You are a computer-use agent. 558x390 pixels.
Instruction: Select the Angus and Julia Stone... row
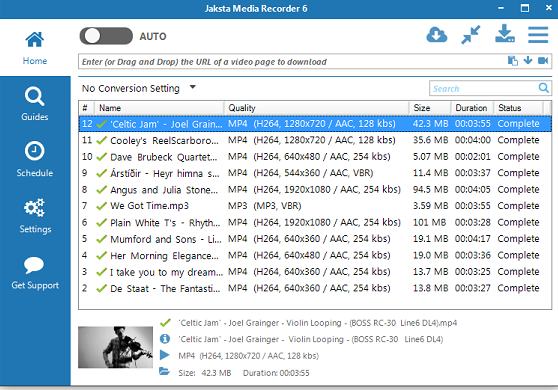pyautogui.click(x=315, y=189)
